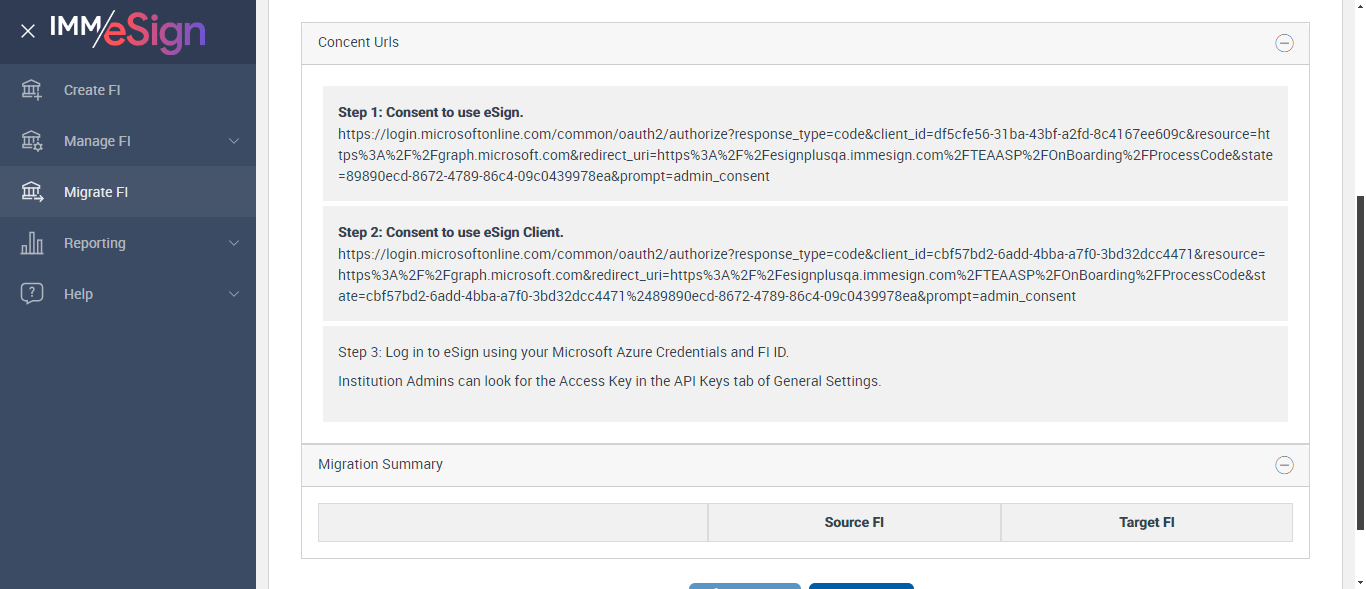Click the page vertical scrollbar thumb
1366x589 pixels.
(1359, 360)
